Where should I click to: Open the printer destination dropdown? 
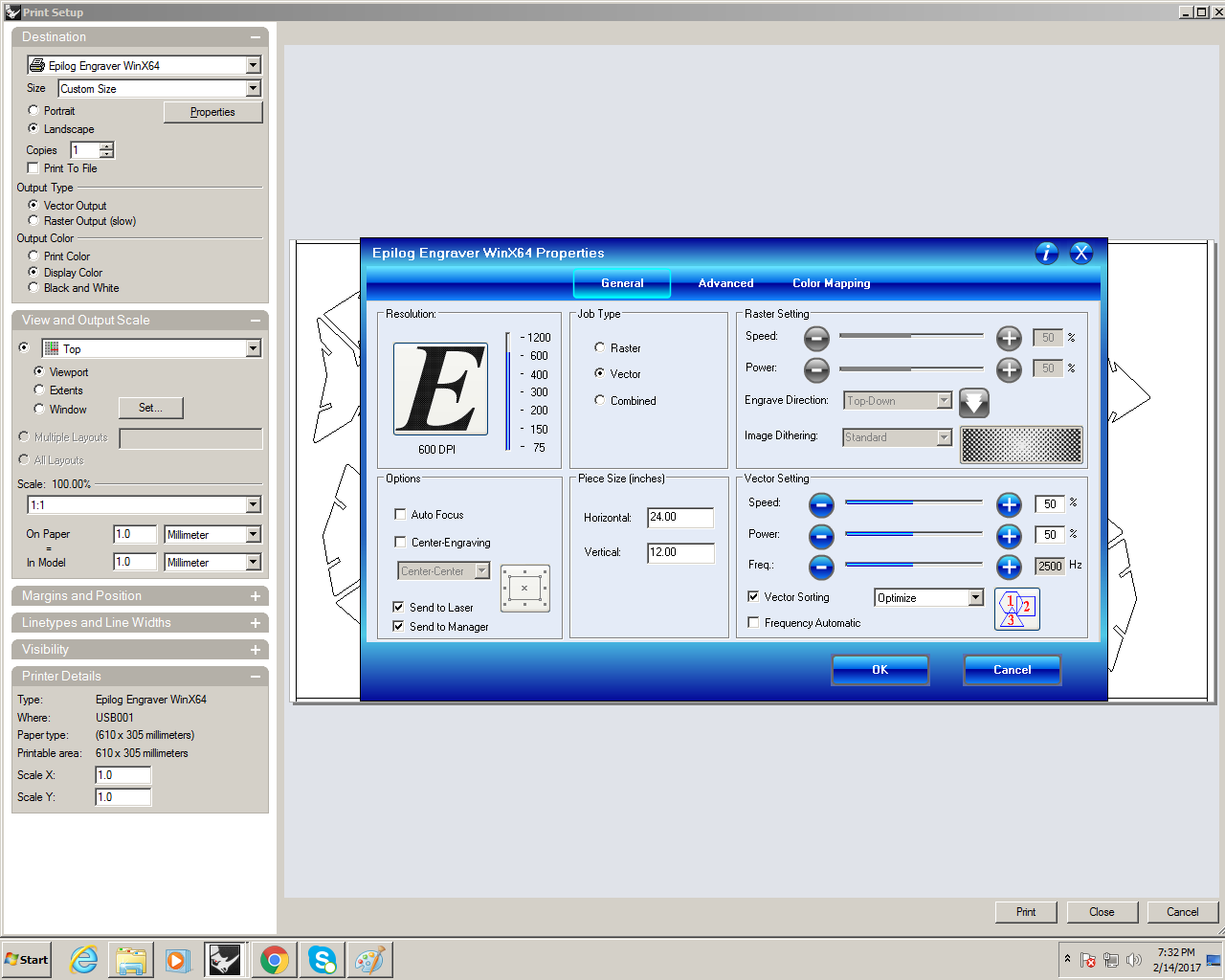(254, 65)
